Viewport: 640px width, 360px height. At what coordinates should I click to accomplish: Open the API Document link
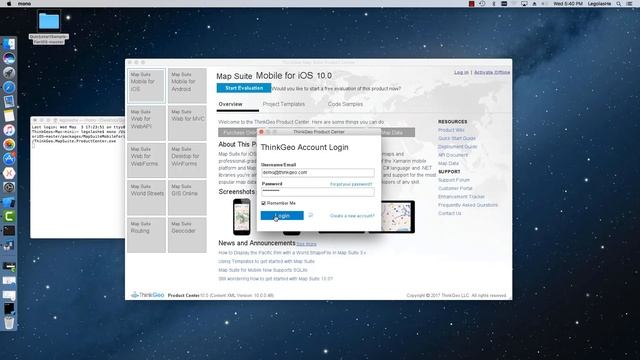pyautogui.click(x=453, y=155)
